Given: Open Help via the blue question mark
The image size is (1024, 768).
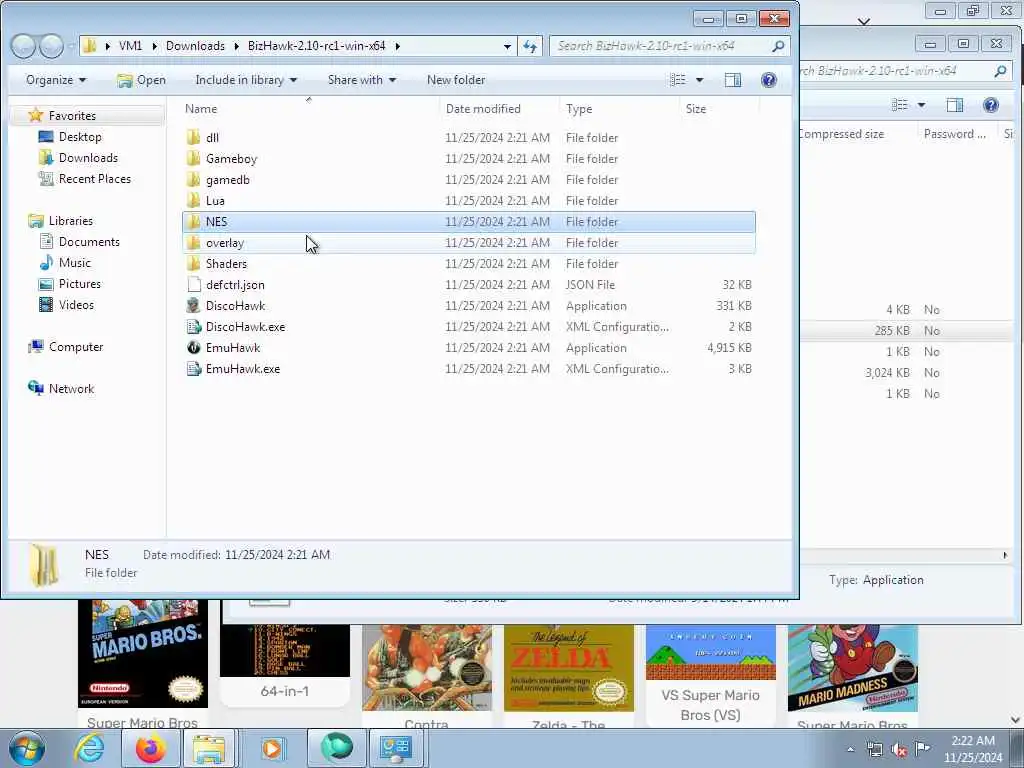Looking at the screenshot, I should pos(769,80).
